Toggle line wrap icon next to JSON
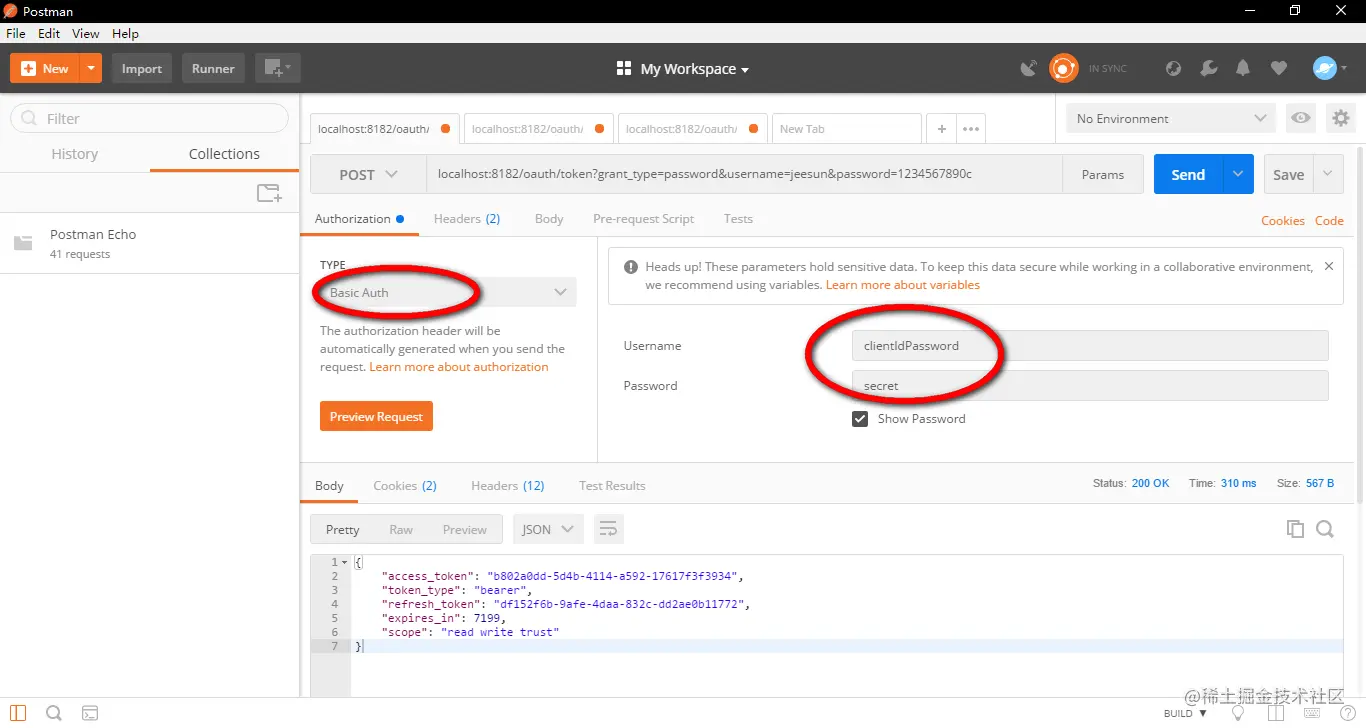 click(608, 529)
